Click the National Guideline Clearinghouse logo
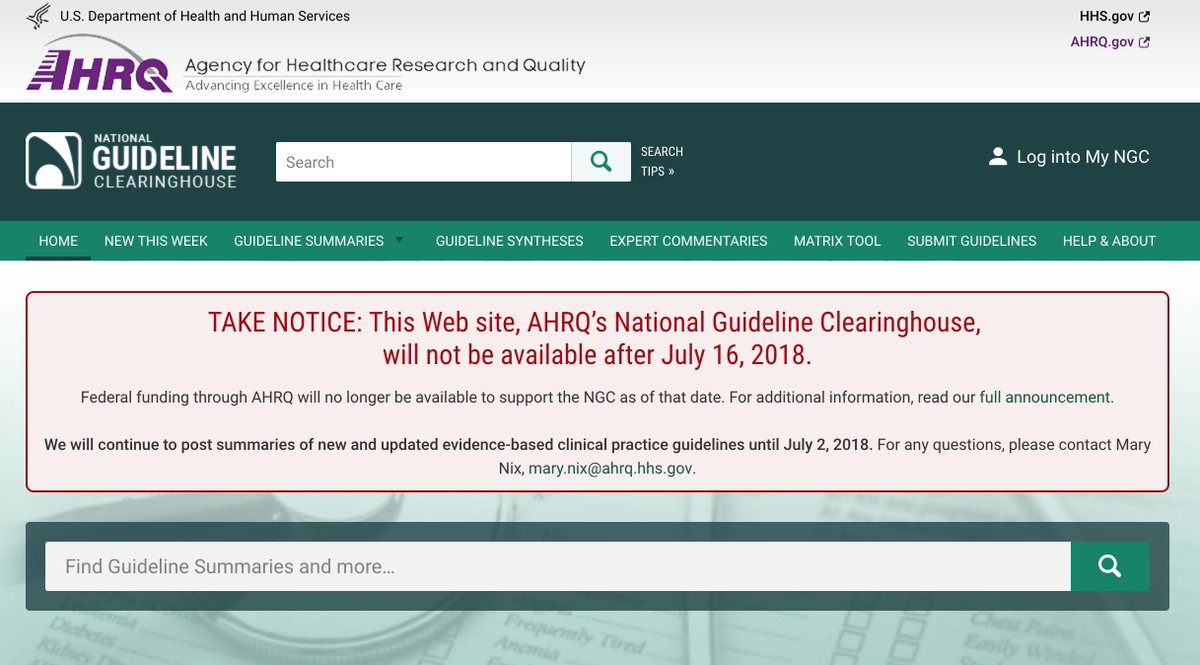Screen dimensions: 1200x665 pos(131,161)
